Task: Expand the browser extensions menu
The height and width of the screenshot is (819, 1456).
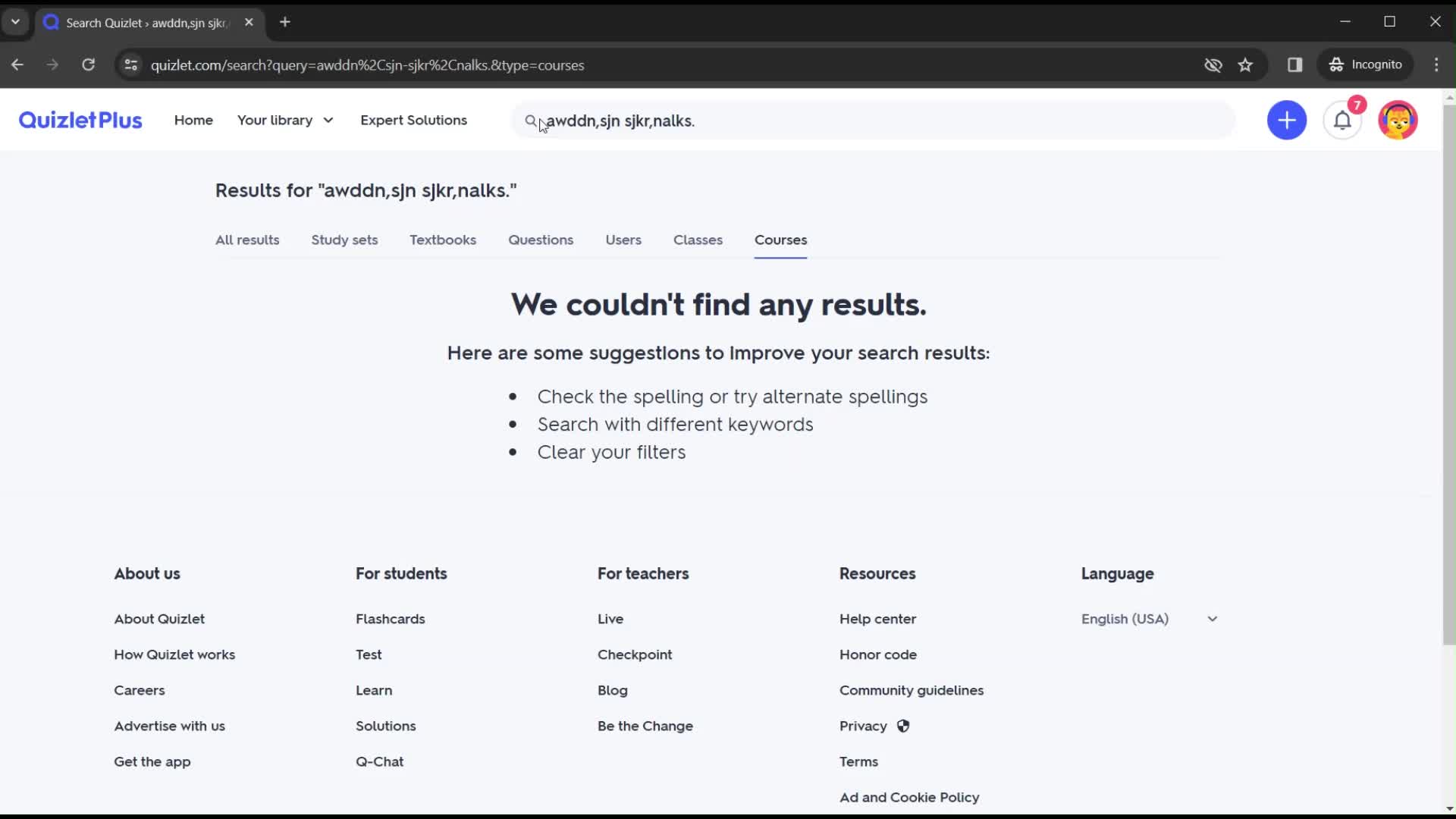Action: 1295,64
